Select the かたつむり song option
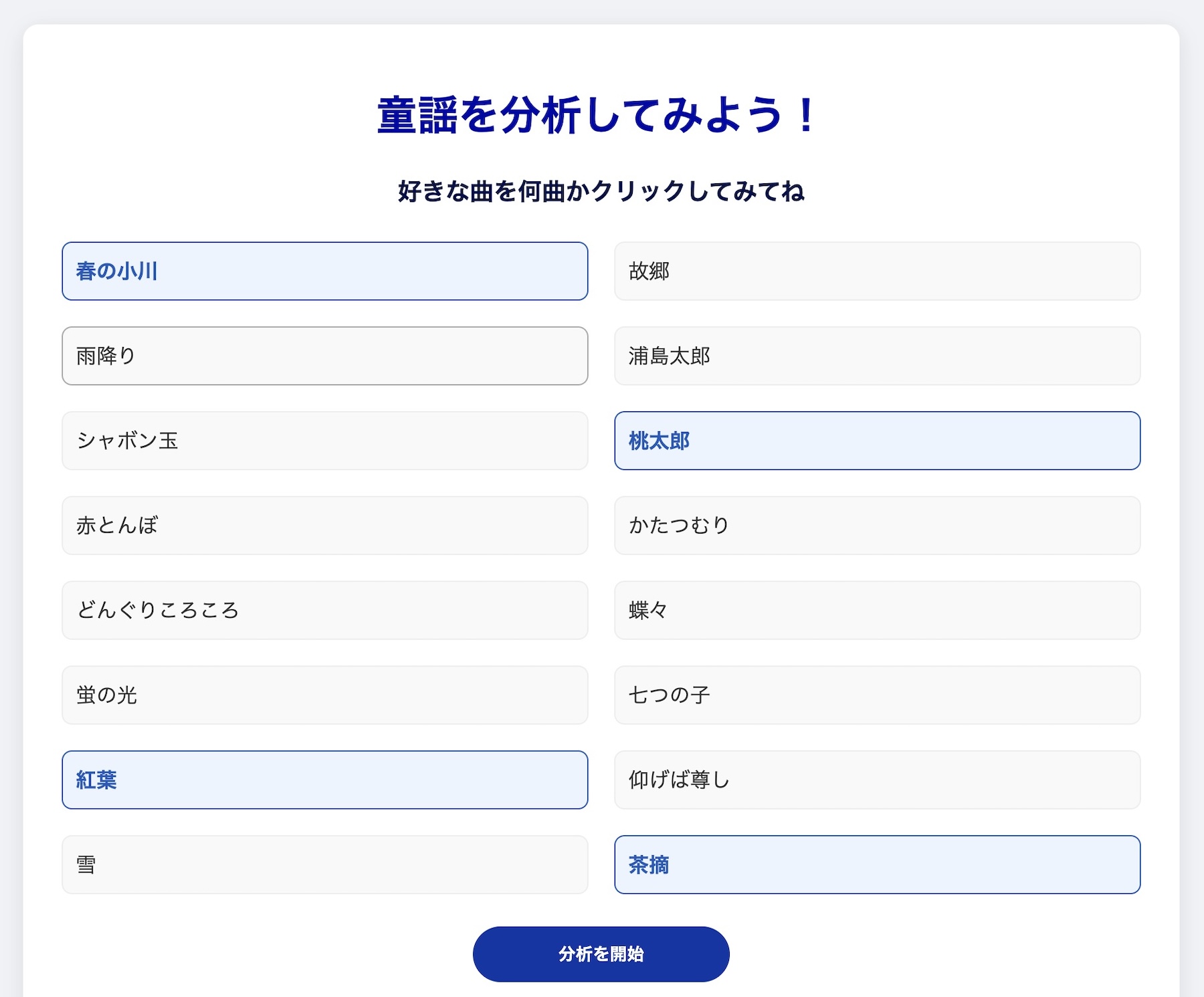Image resolution: width=1204 pixels, height=997 pixels. coord(877,526)
